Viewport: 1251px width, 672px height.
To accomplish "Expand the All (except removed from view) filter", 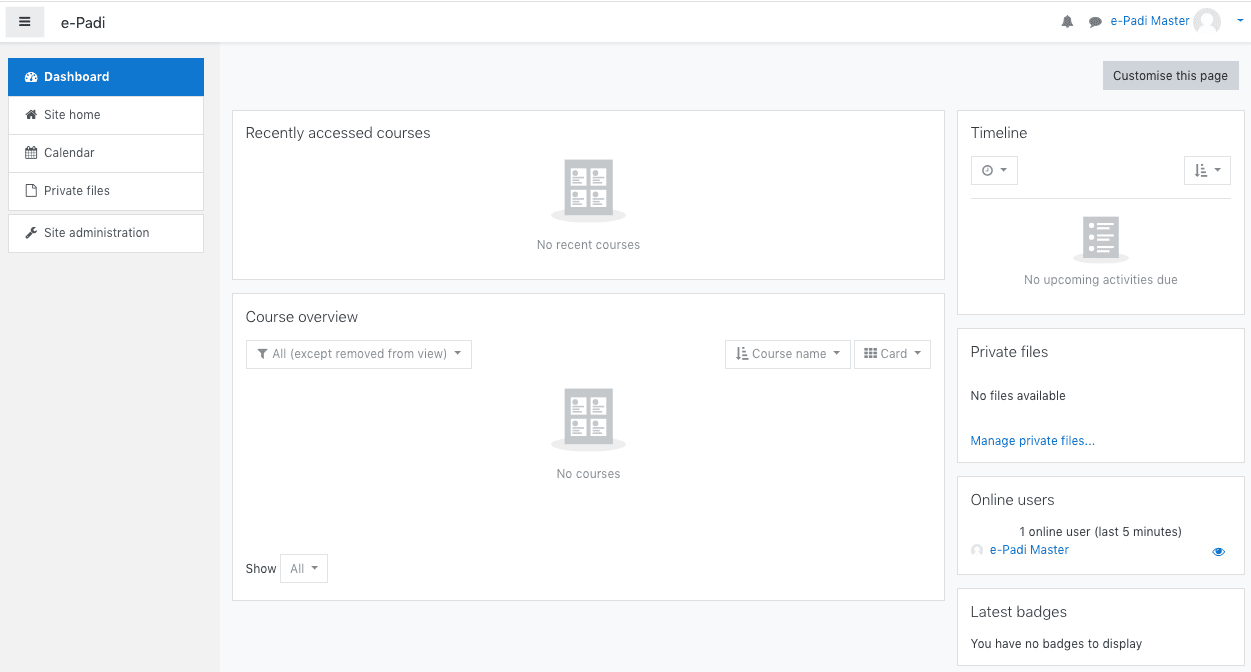I will point(359,354).
